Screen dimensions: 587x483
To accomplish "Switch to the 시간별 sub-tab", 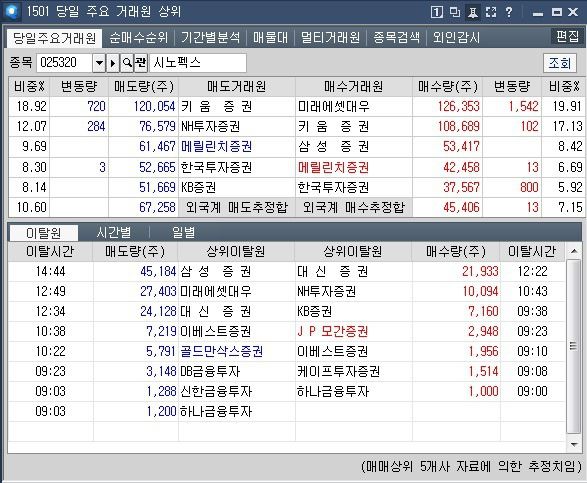I will pos(113,233).
